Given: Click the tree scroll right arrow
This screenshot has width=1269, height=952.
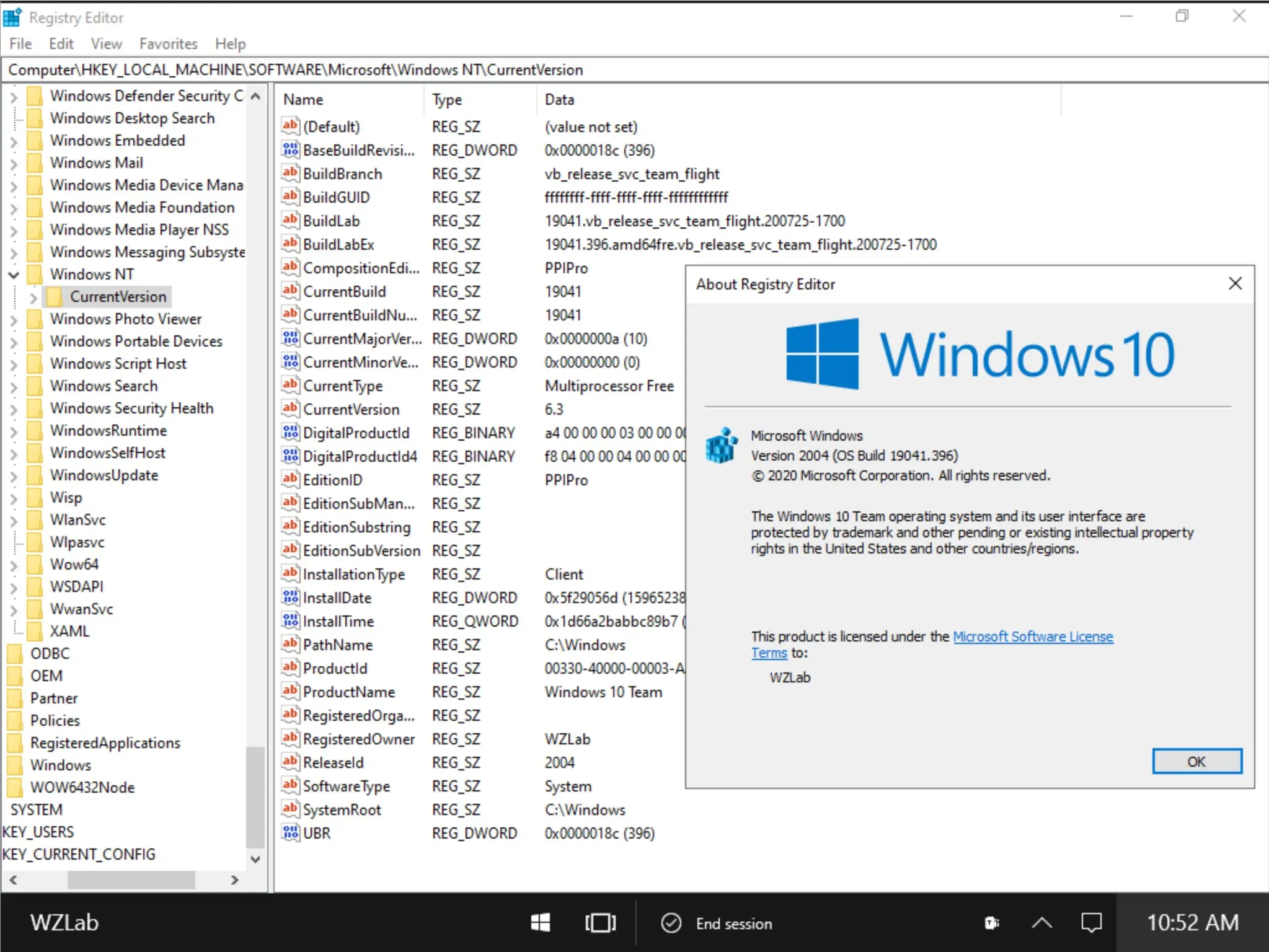Looking at the screenshot, I should click(234, 879).
